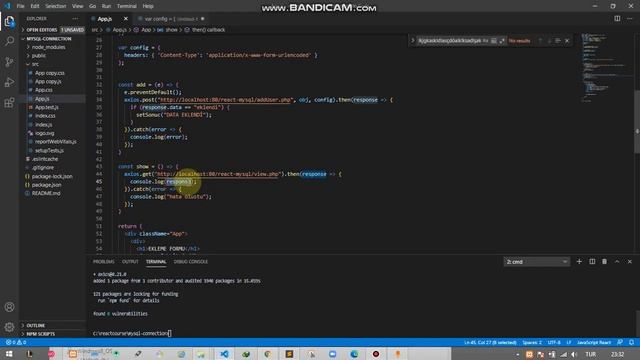Open editor more actions ellipsis

(x=630, y=19)
